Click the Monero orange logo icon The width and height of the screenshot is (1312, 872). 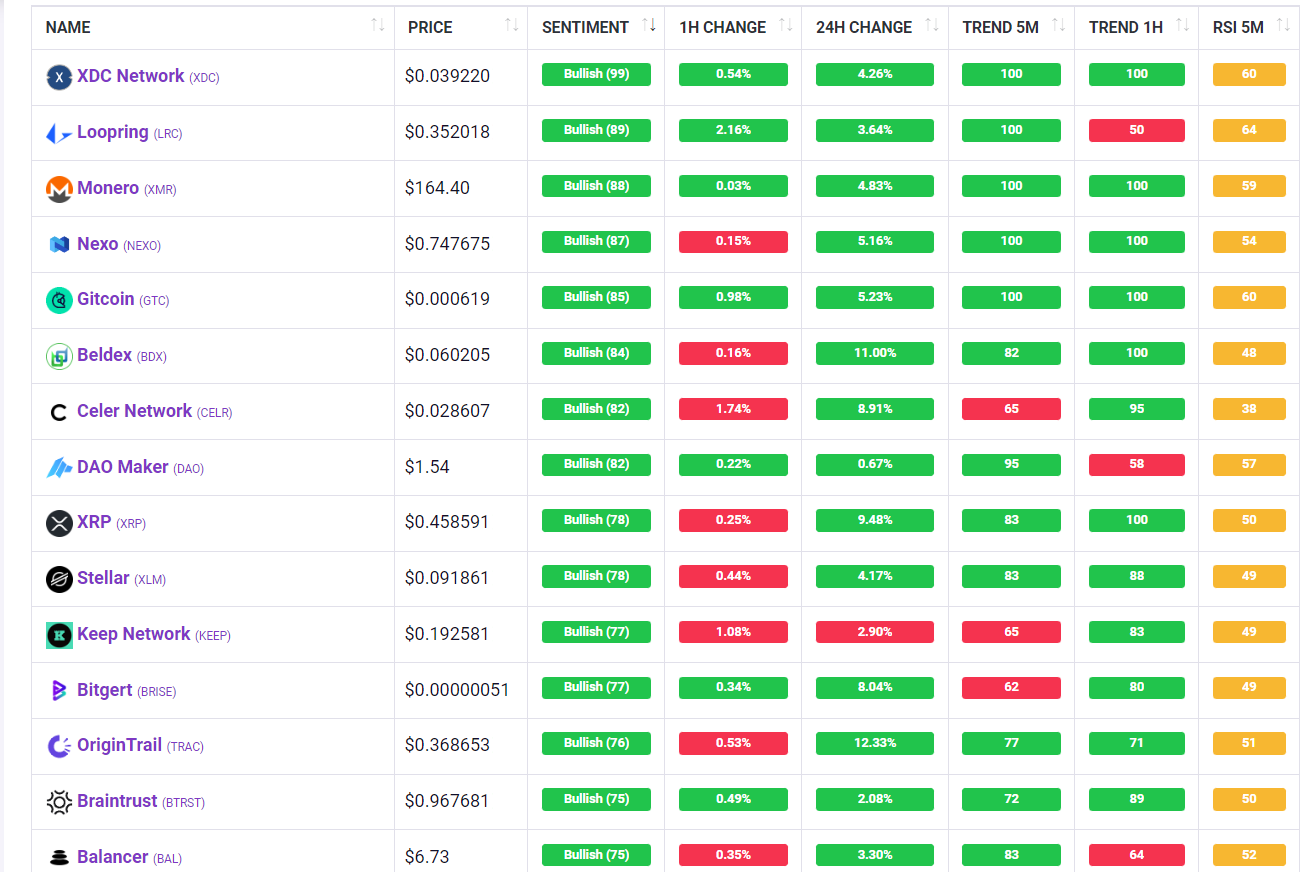[x=59, y=189]
